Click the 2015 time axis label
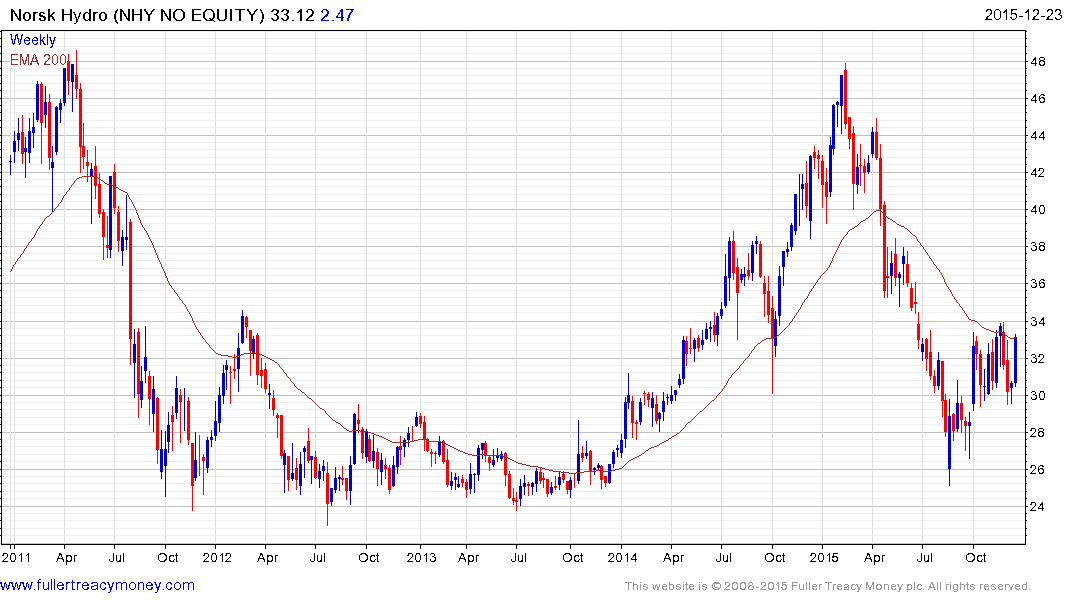1075x600 pixels. point(823,557)
